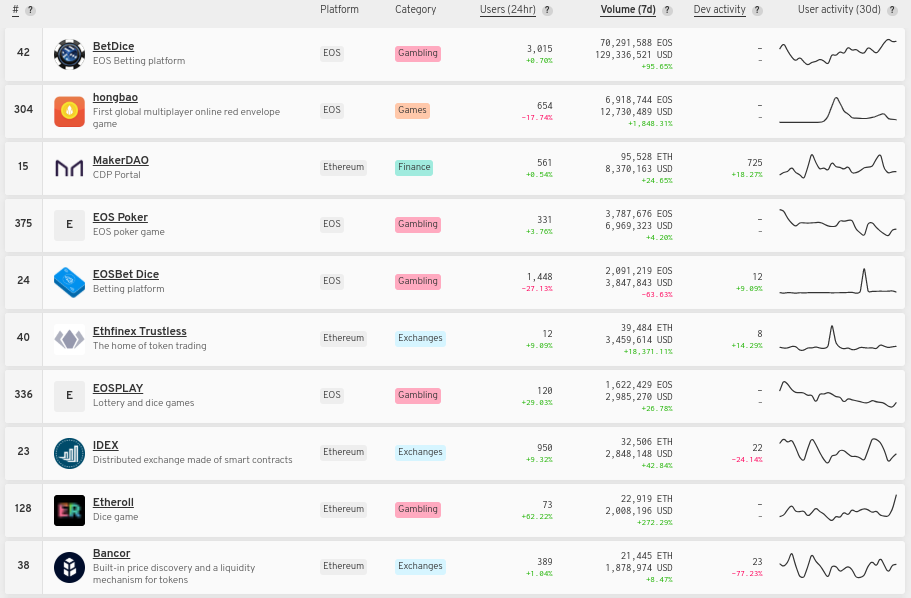Click the "User activity (30d)" header text

(839, 10)
